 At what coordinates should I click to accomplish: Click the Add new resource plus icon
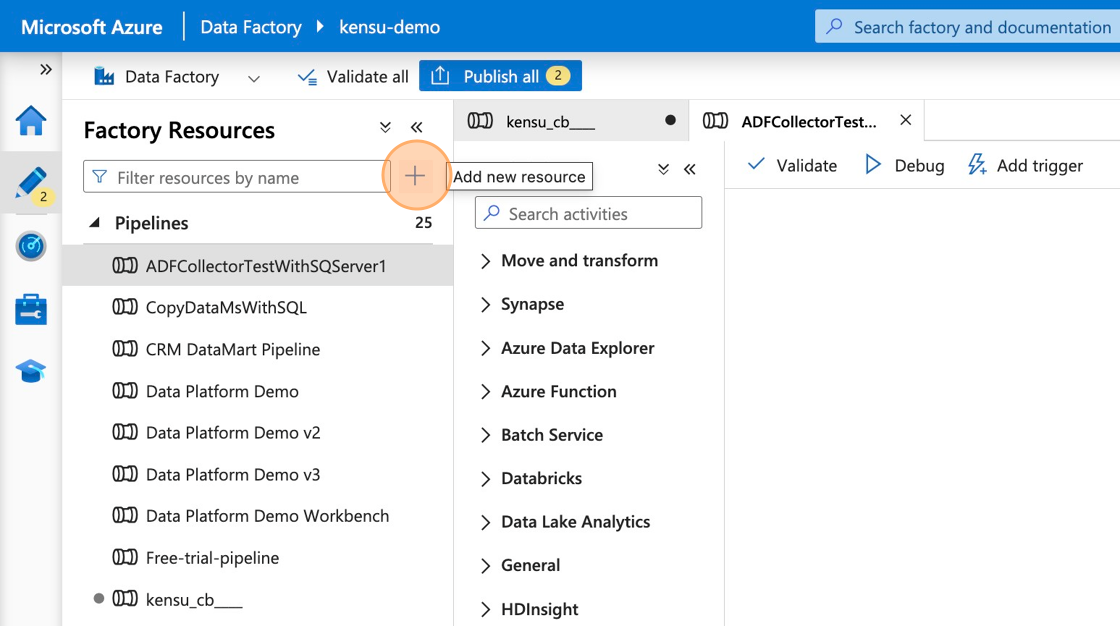414,176
